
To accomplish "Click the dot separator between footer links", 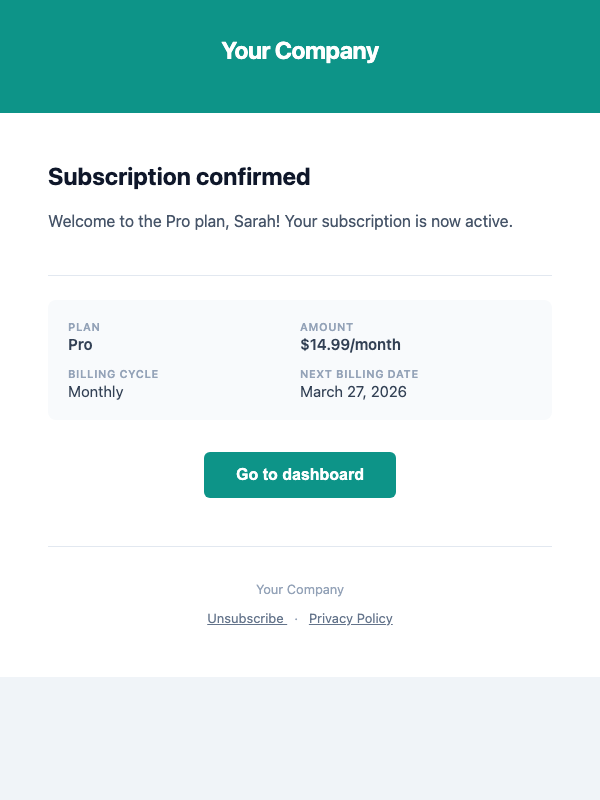I will click(295, 618).
